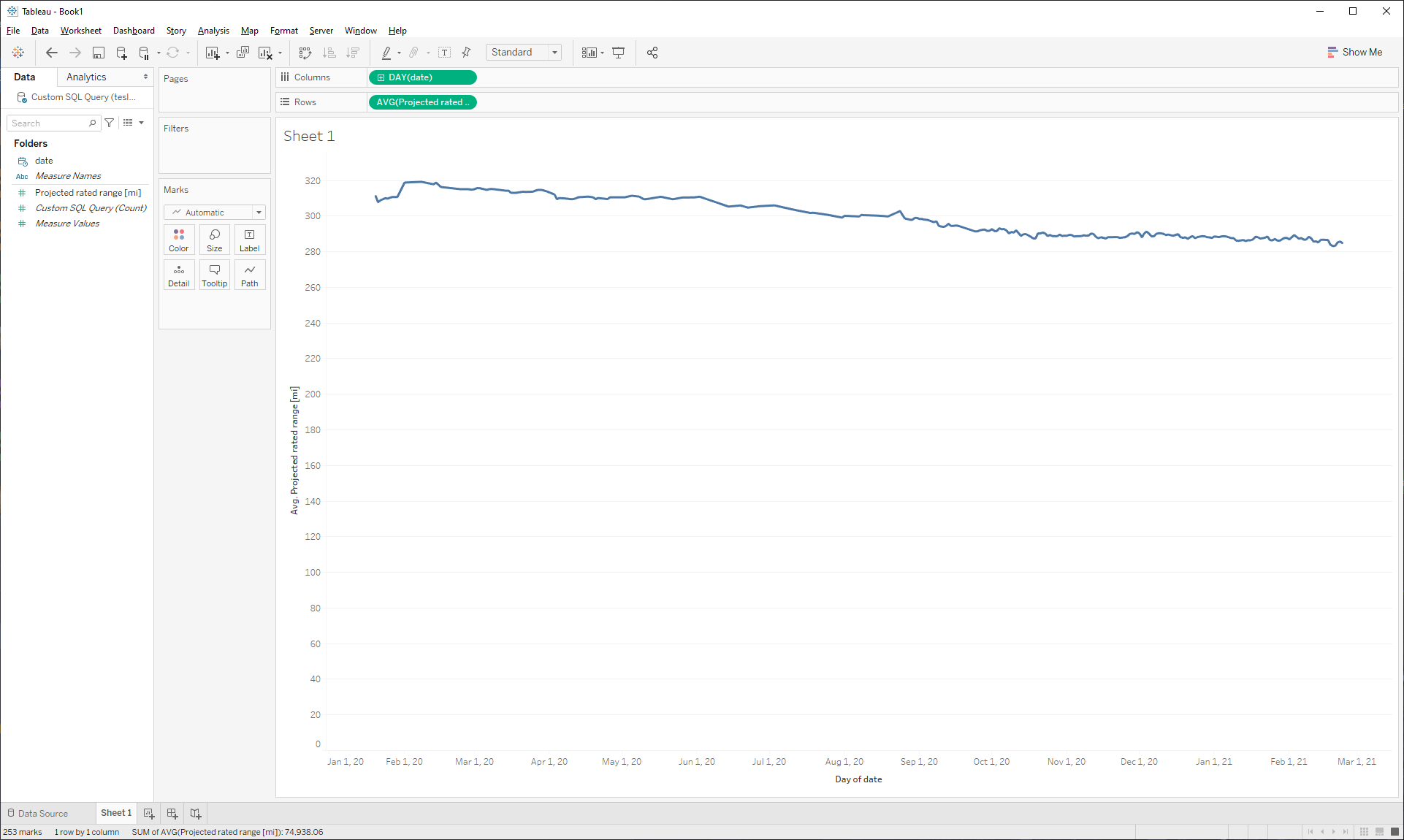The image size is (1404, 840).
Task: Toggle Show Mark Labels in the toolbar
Action: point(444,53)
